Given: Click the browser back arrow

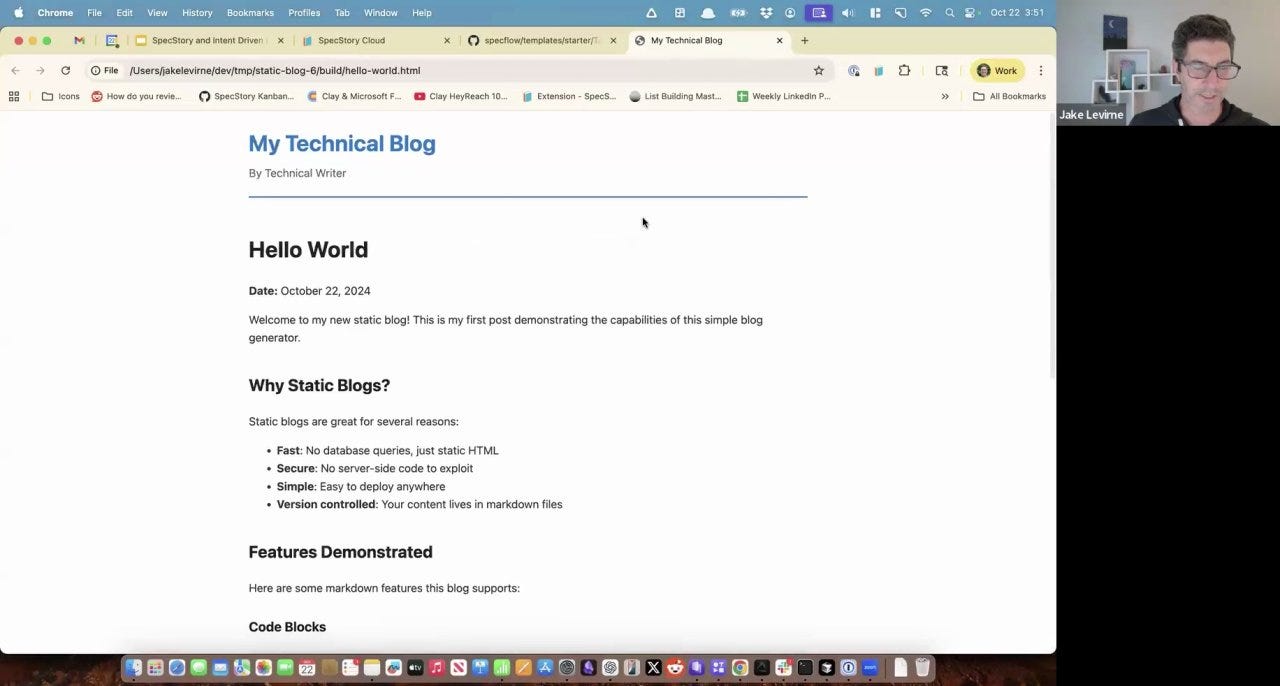Looking at the screenshot, I should (15, 70).
